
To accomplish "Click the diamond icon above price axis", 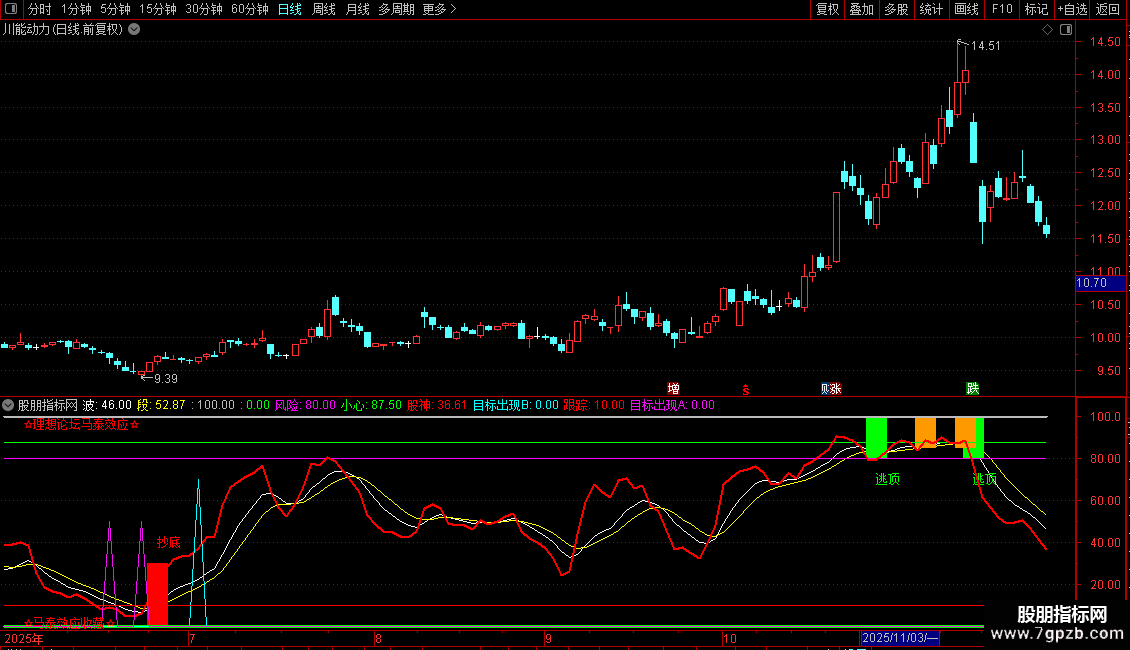I will coord(1047,30).
